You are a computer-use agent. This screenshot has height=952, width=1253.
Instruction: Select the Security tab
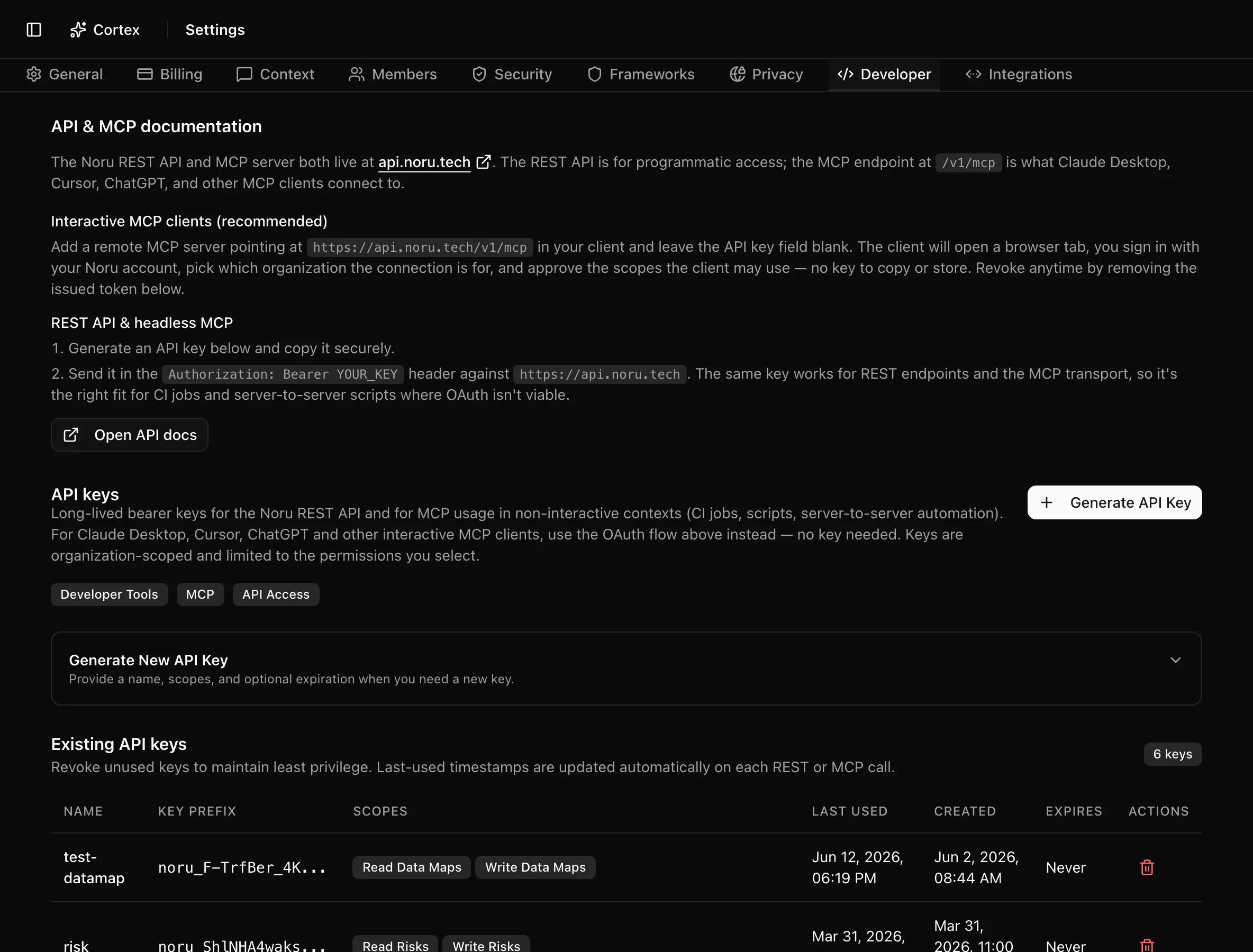tap(512, 74)
